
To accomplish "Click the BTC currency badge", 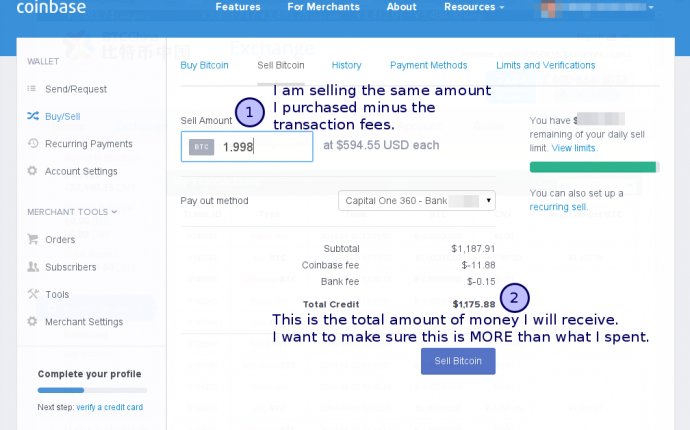I will tap(202, 147).
